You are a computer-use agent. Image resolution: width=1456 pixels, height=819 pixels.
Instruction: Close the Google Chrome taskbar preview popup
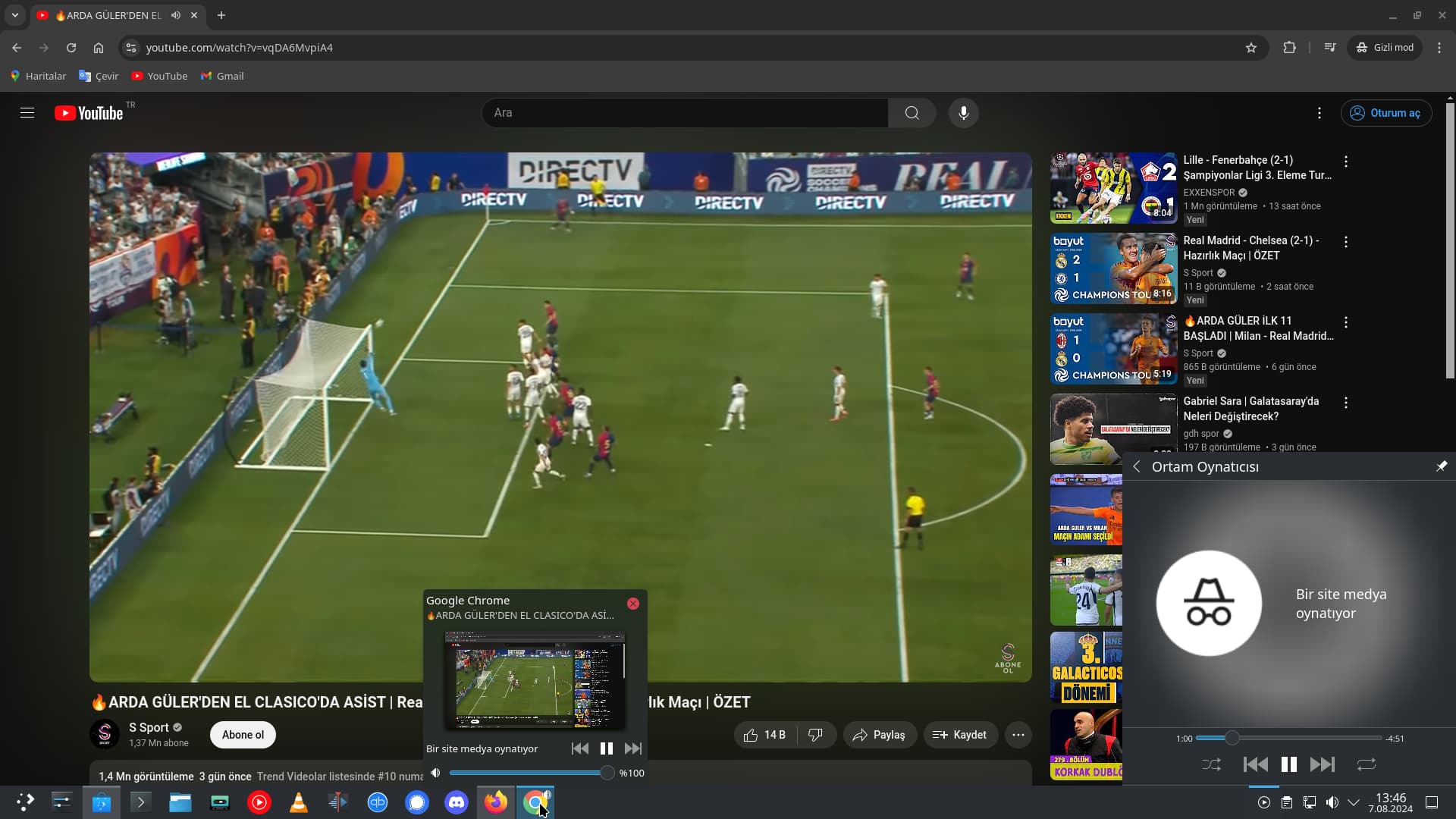(633, 604)
